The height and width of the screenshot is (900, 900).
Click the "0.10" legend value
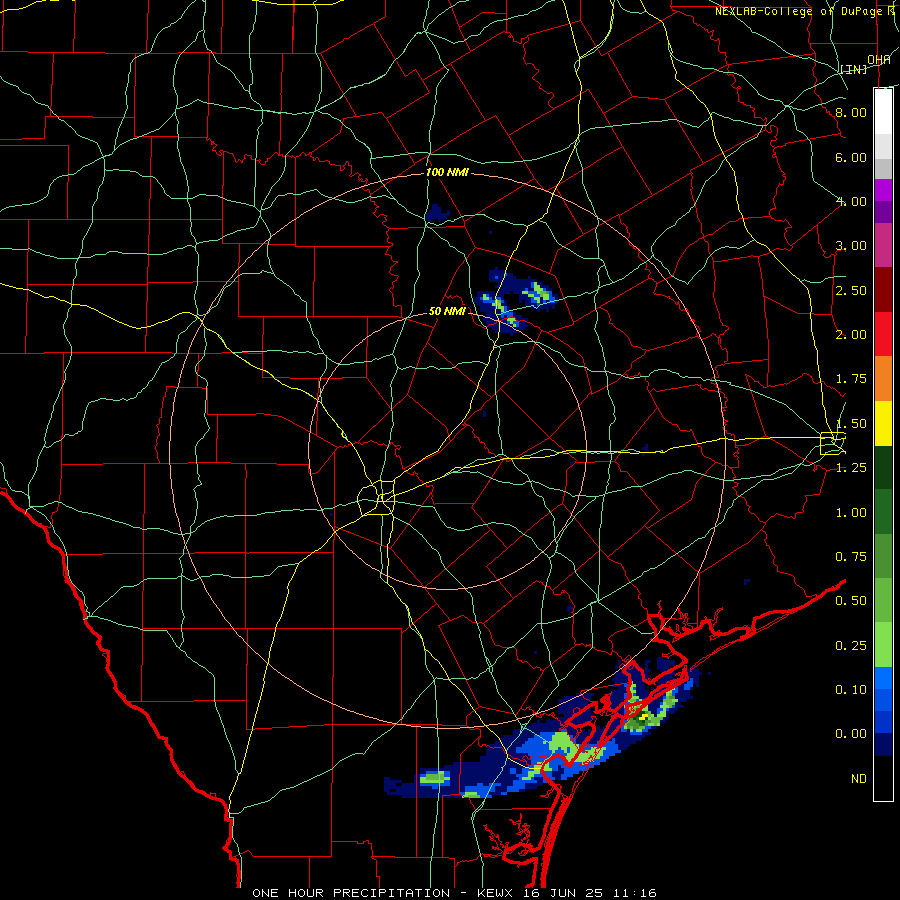(x=851, y=690)
